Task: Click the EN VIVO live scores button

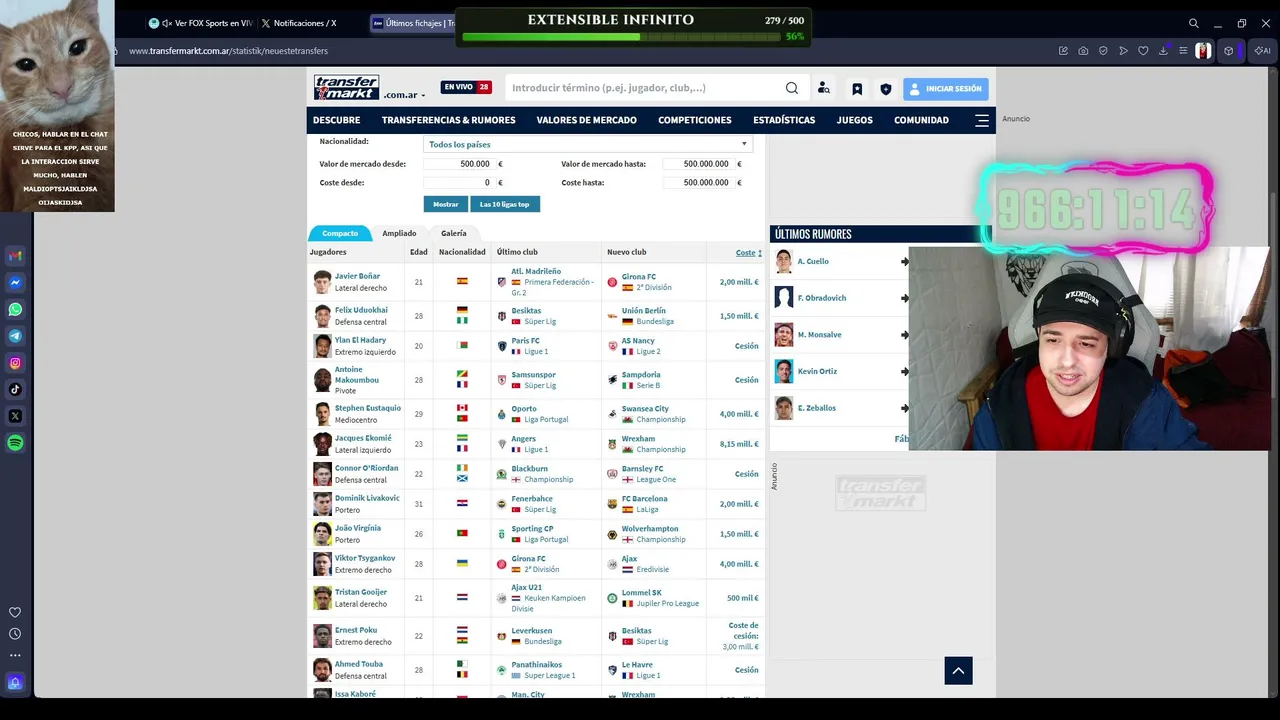Action: point(466,87)
